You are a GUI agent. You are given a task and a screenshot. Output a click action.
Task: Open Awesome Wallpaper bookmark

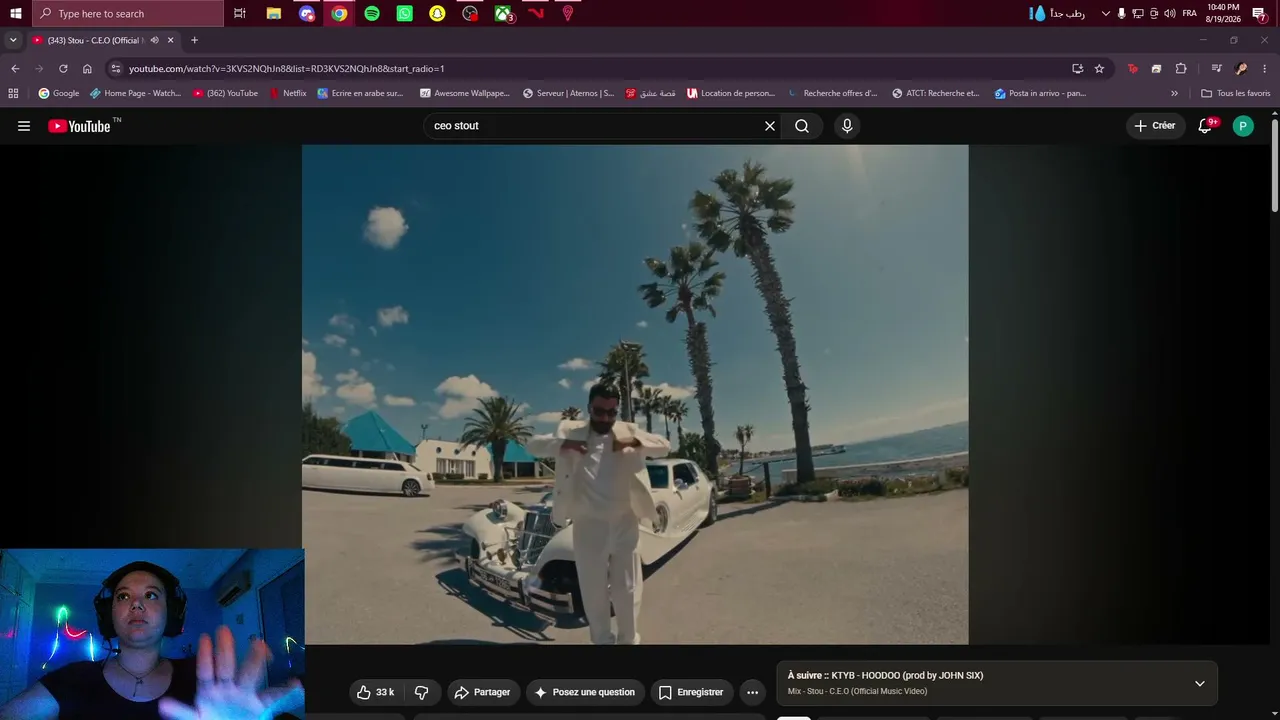[x=465, y=93]
